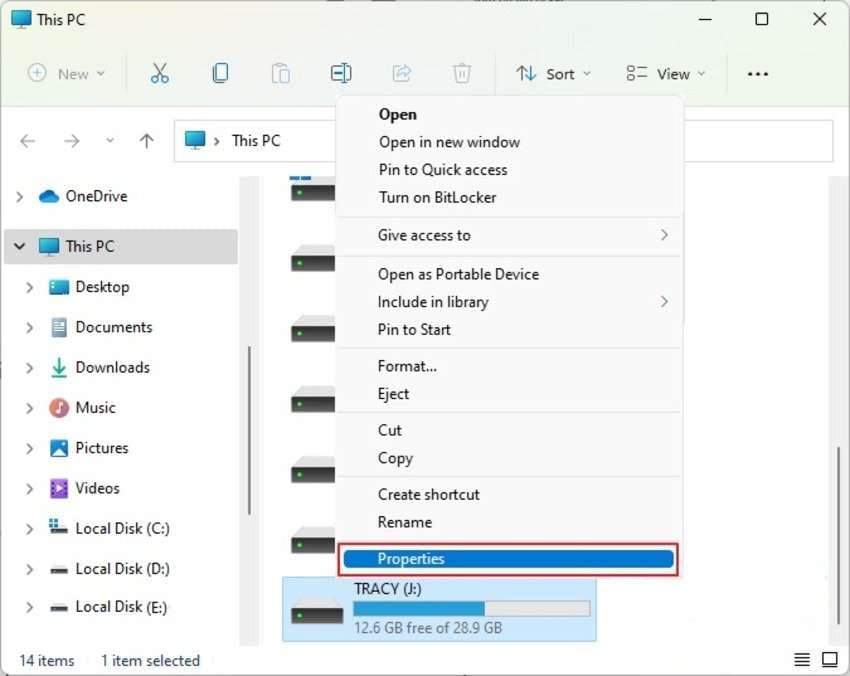Expand the Local Disk (E:) node

click(29, 608)
